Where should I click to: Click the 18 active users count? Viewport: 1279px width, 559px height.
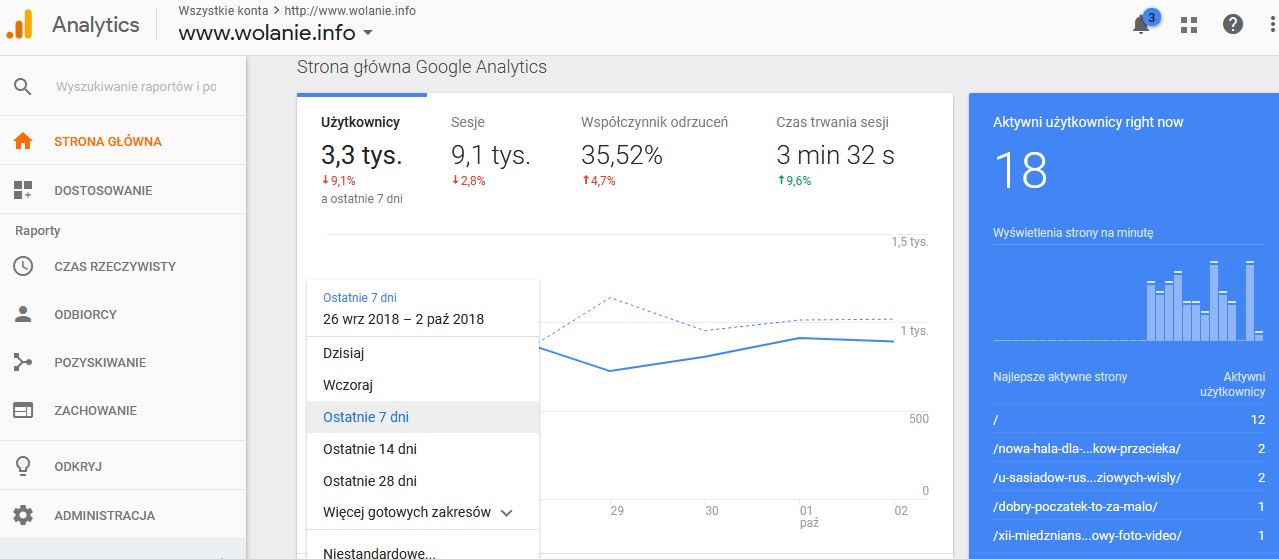[x=1020, y=171]
